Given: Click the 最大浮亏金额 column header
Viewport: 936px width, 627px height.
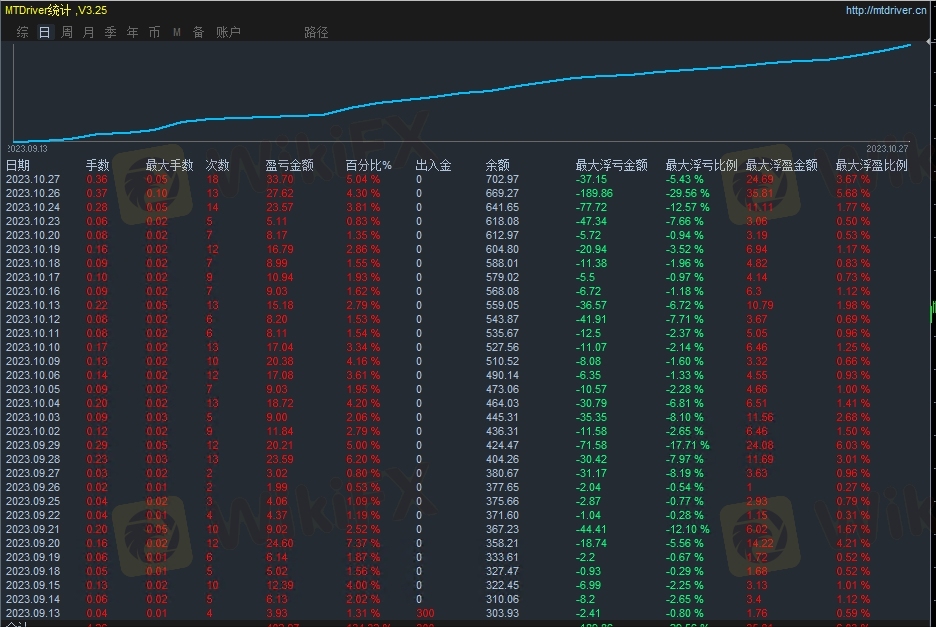Looking at the screenshot, I should click(x=611, y=165).
